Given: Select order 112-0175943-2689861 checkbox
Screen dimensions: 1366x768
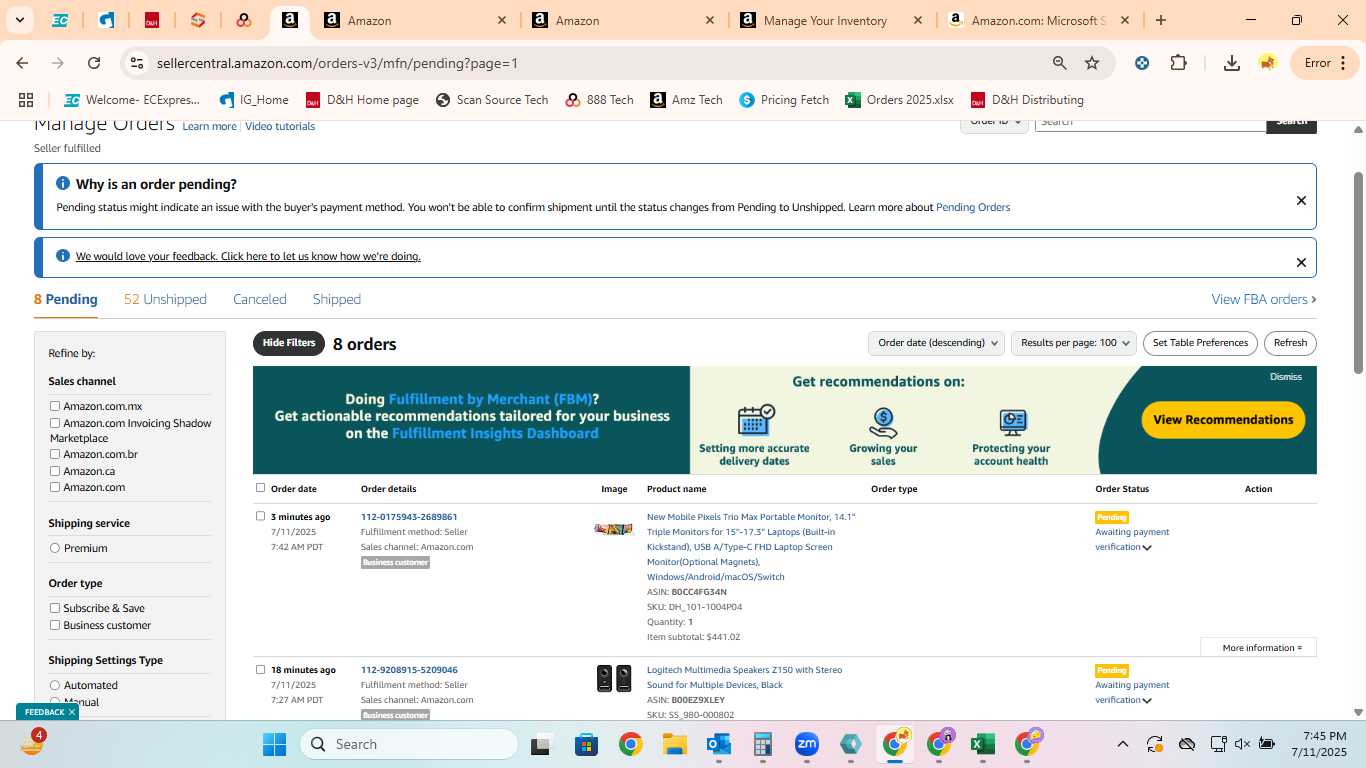Looking at the screenshot, I should point(260,516).
